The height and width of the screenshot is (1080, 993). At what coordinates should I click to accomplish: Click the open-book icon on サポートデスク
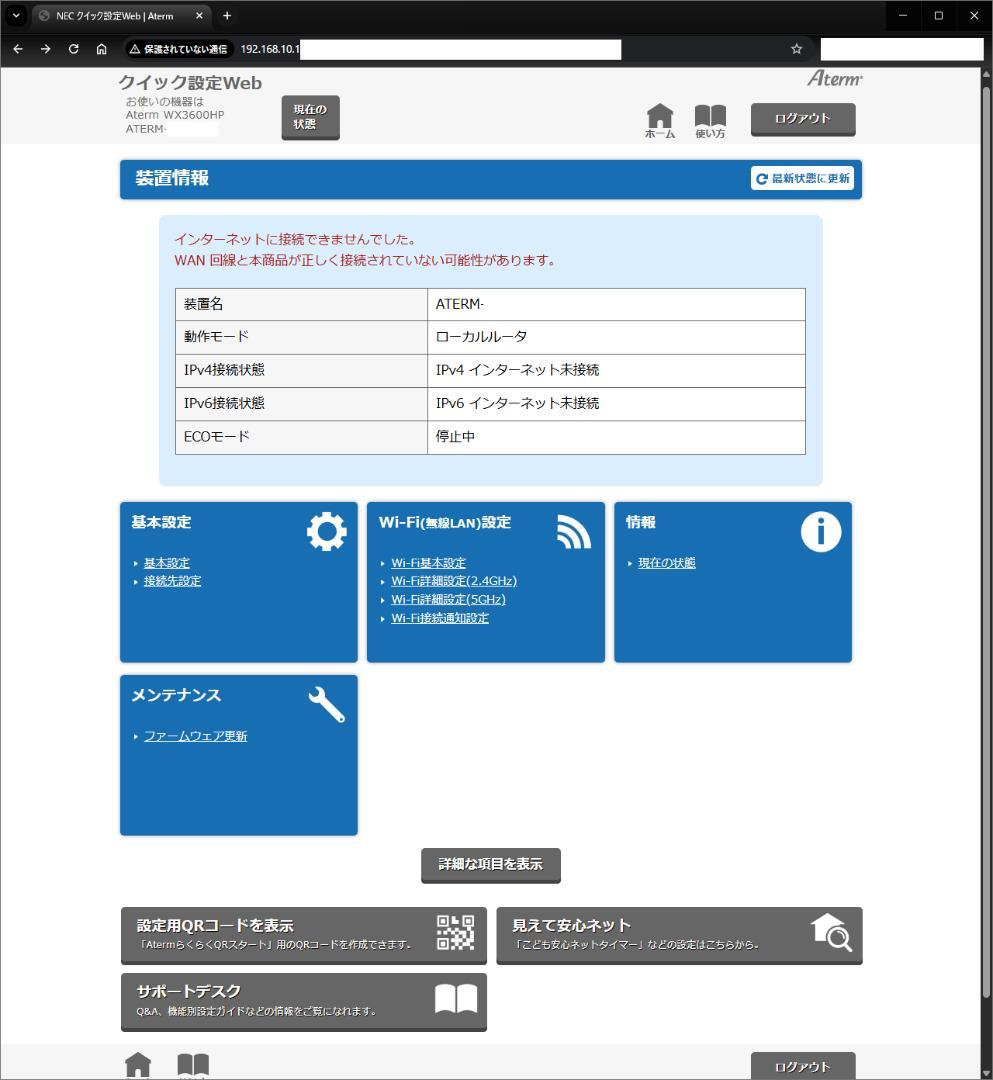[456, 998]
